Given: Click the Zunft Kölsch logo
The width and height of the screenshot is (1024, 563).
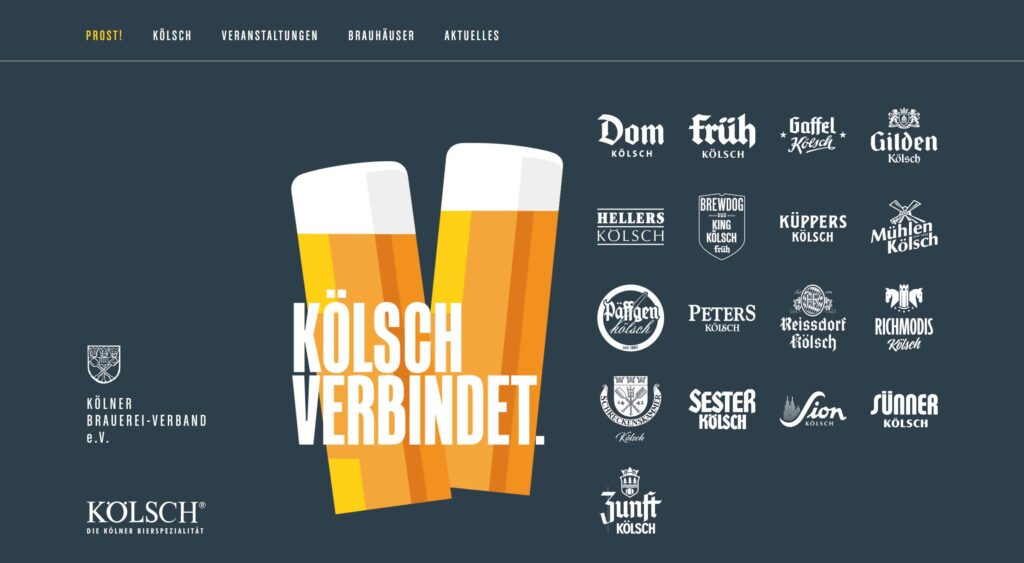Looking at the screenshot, I should (x=630, y=501).
